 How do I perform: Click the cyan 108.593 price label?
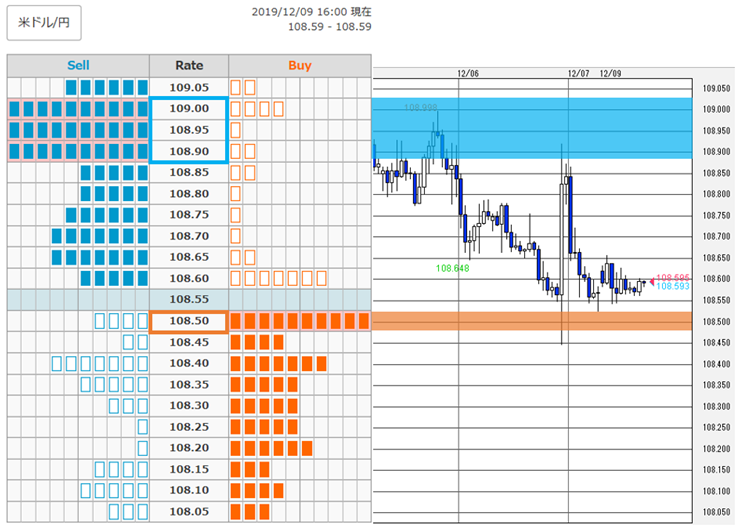click(673, 286)
